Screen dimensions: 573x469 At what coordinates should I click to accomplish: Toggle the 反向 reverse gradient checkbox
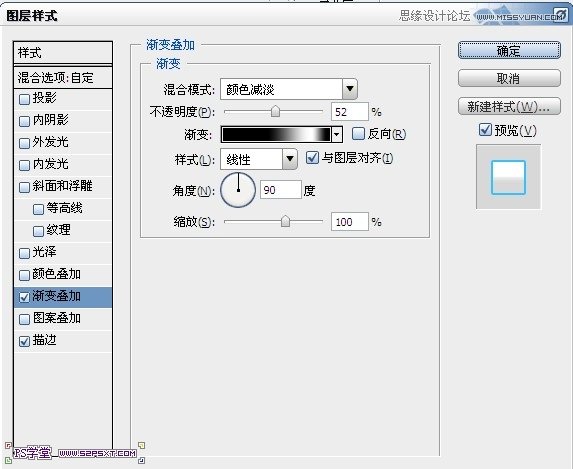click(358, 133)
